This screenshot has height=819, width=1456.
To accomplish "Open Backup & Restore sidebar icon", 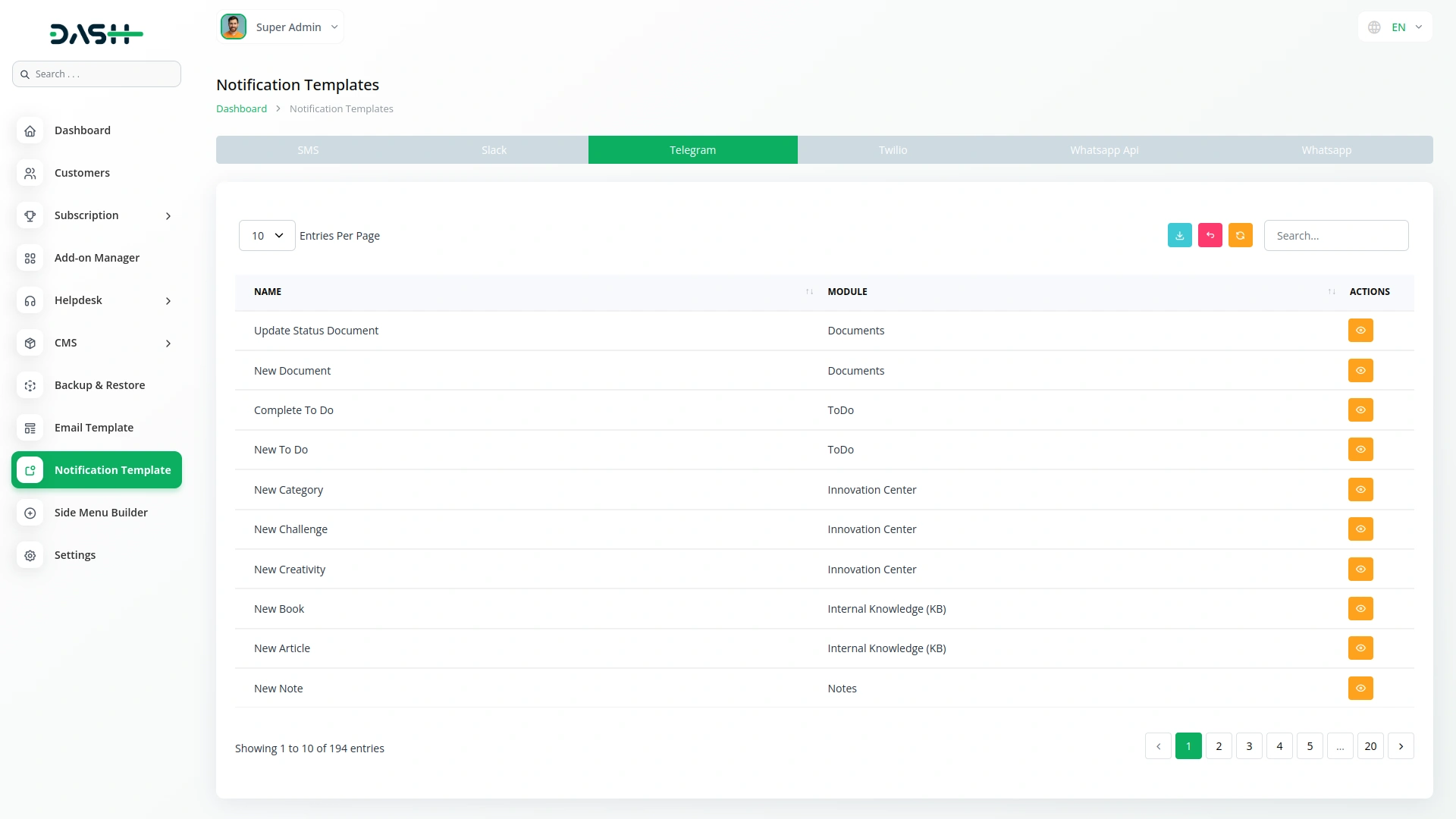I will click(x=30, y=385).
